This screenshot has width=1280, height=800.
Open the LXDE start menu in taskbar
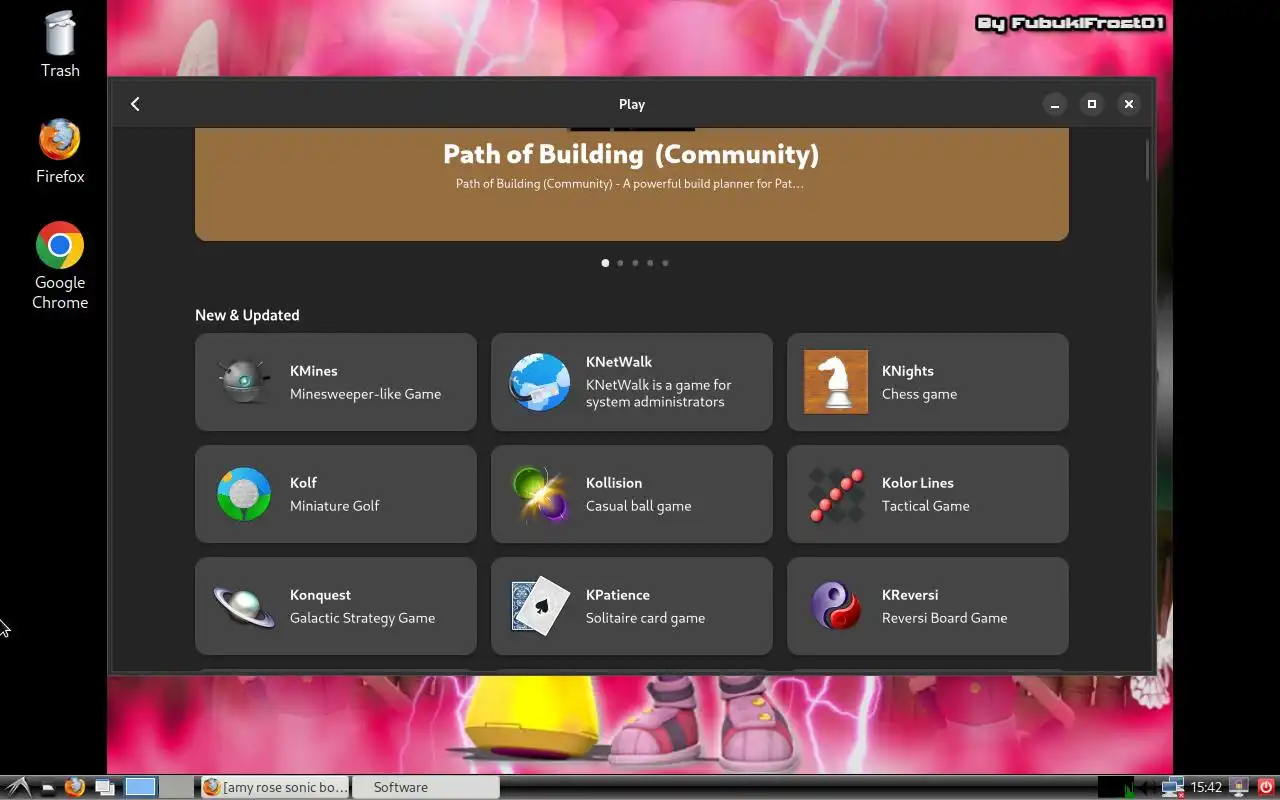point(17,787)
